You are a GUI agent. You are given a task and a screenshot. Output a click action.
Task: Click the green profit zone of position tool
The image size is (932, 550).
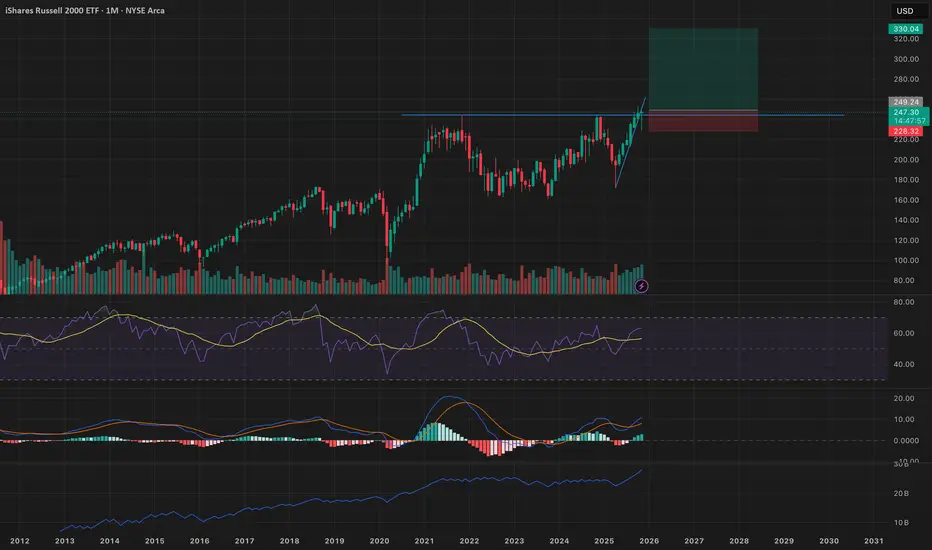[x=703, y=69]
